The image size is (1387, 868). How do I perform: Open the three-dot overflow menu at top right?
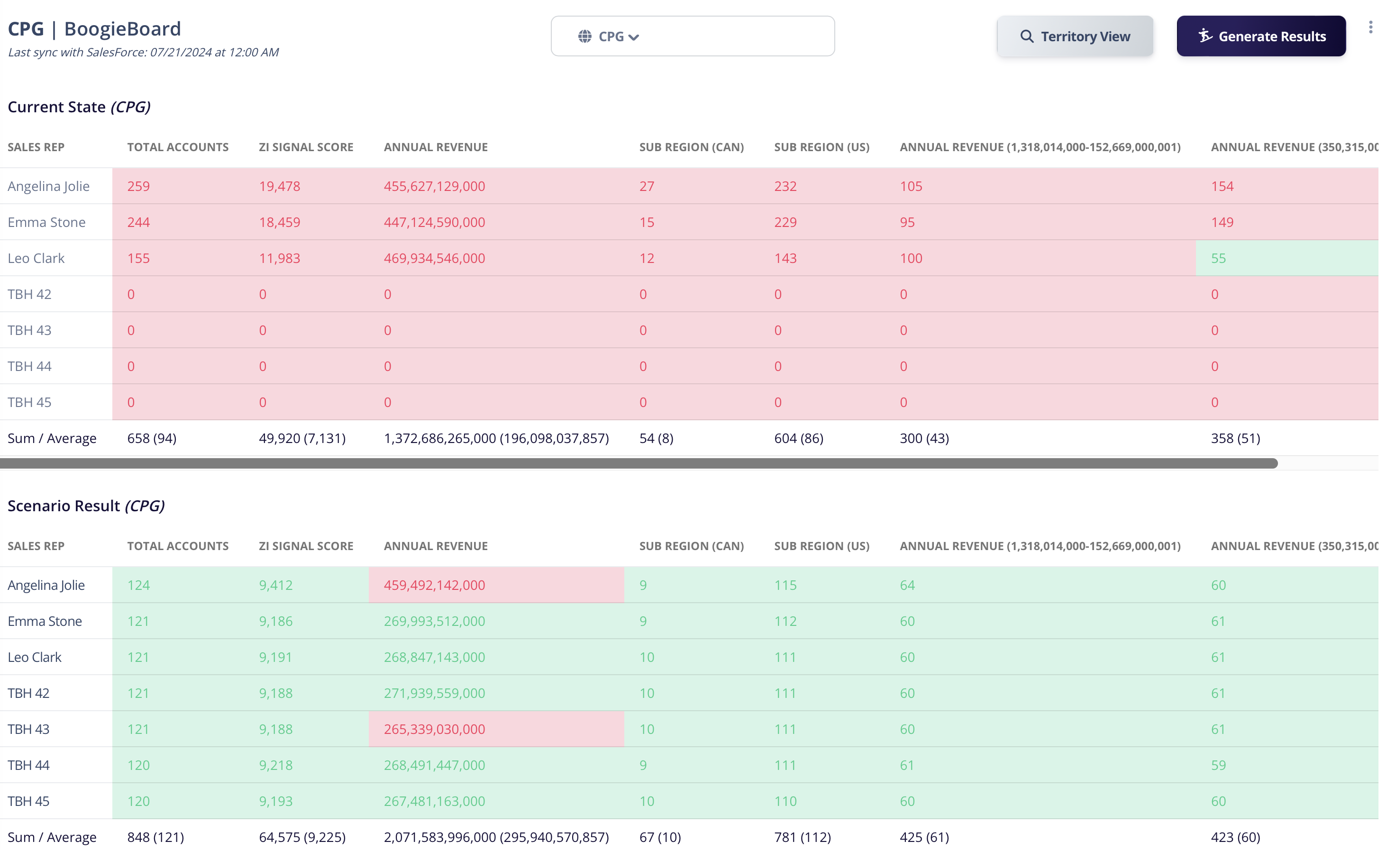pos(1371,27)
